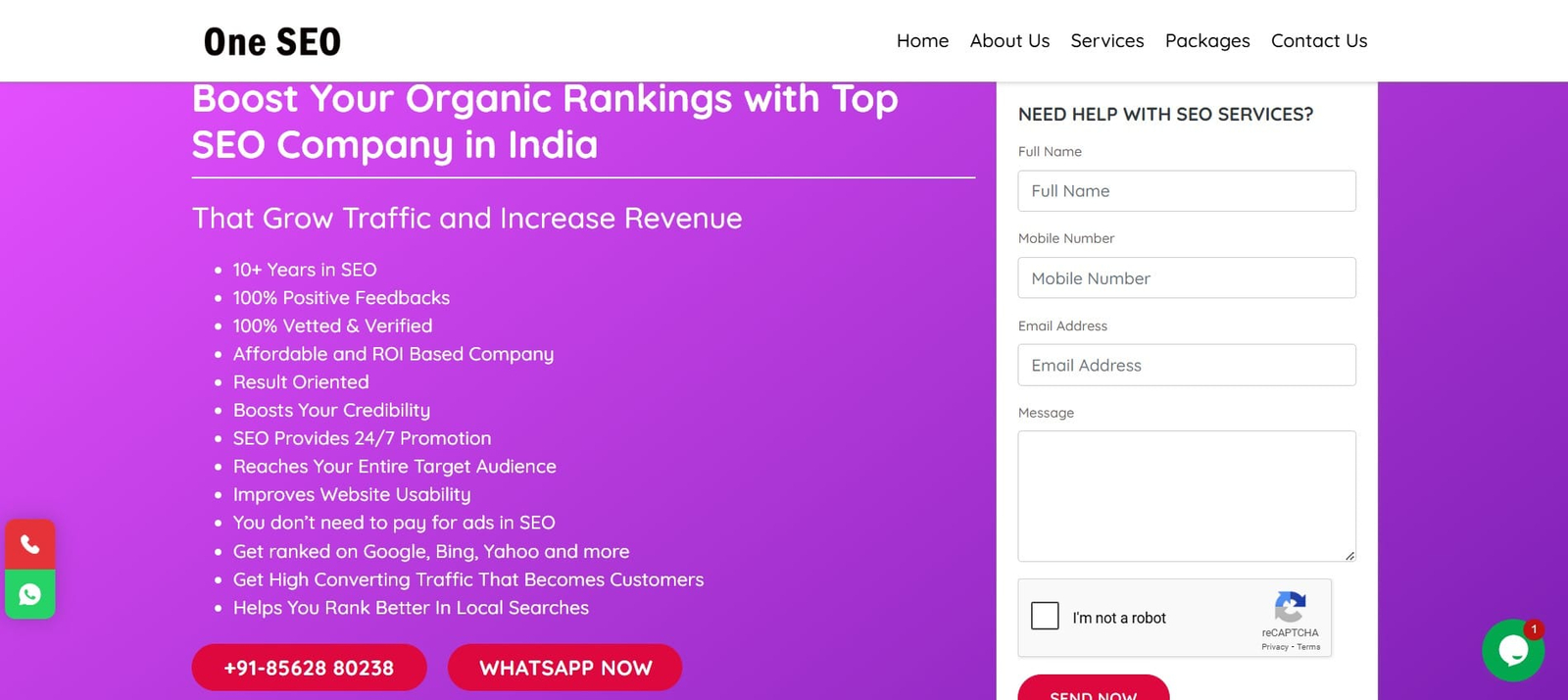Open the live chat bubble widget
Screen dimensions: 1568x700
coord(1512,650)
